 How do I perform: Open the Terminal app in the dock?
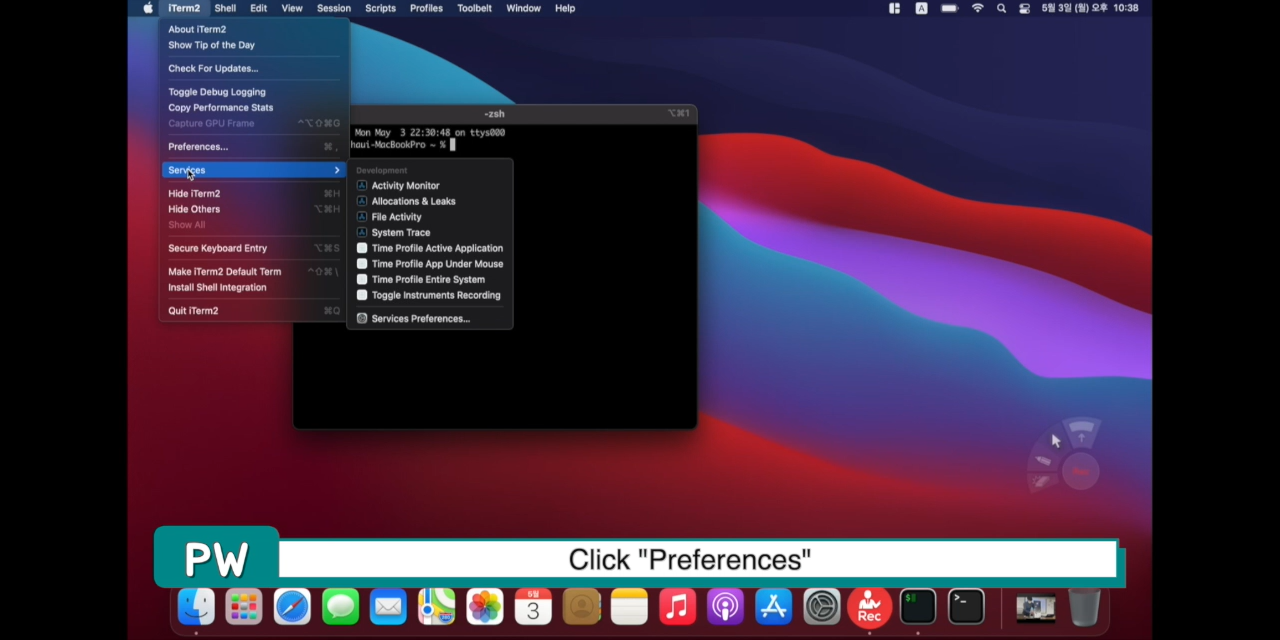[966, 606]
